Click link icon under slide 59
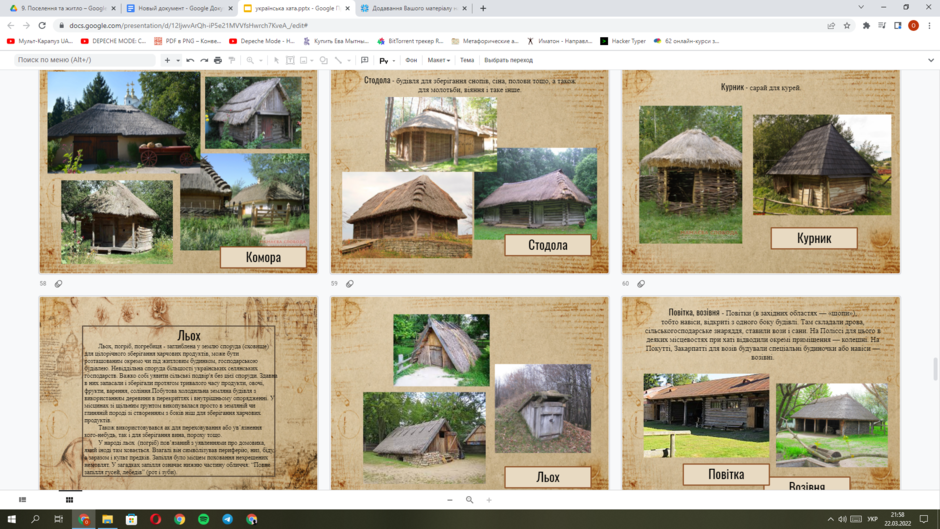 (350, 284)
